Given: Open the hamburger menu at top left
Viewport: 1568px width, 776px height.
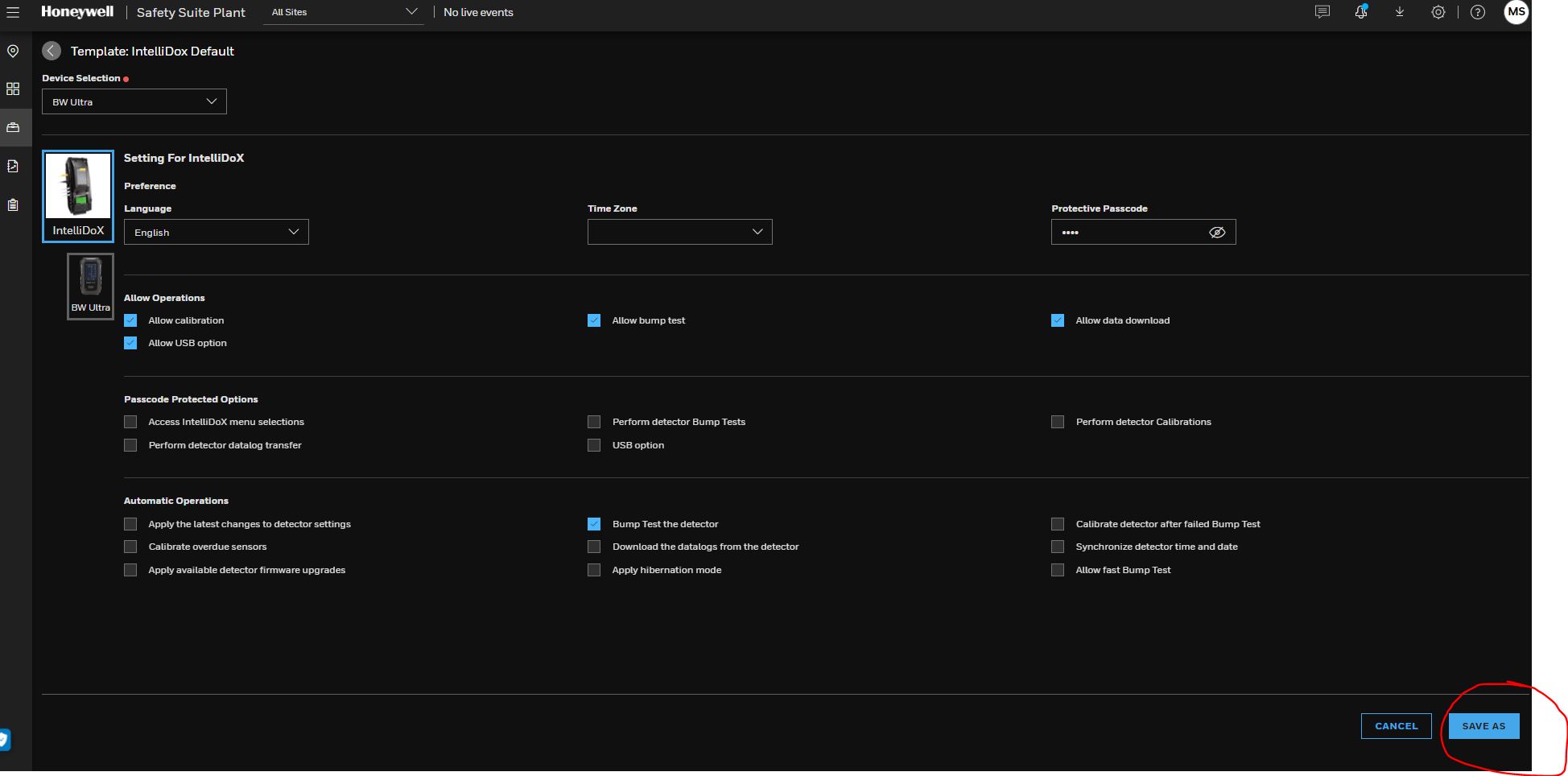Looking at the screenshot, I should point(13,12).
